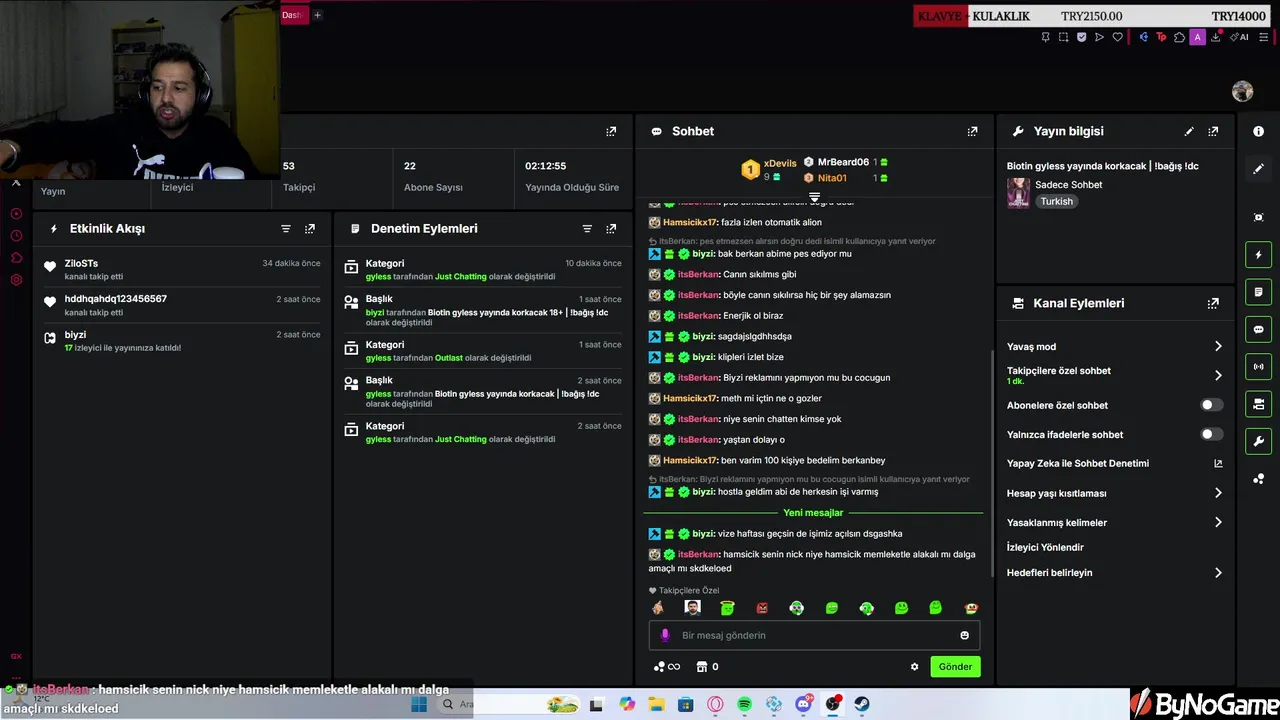Click the Abone Sayısı value 22
The height and width of the screenshot is (720, 1280).
pos(410,166)
